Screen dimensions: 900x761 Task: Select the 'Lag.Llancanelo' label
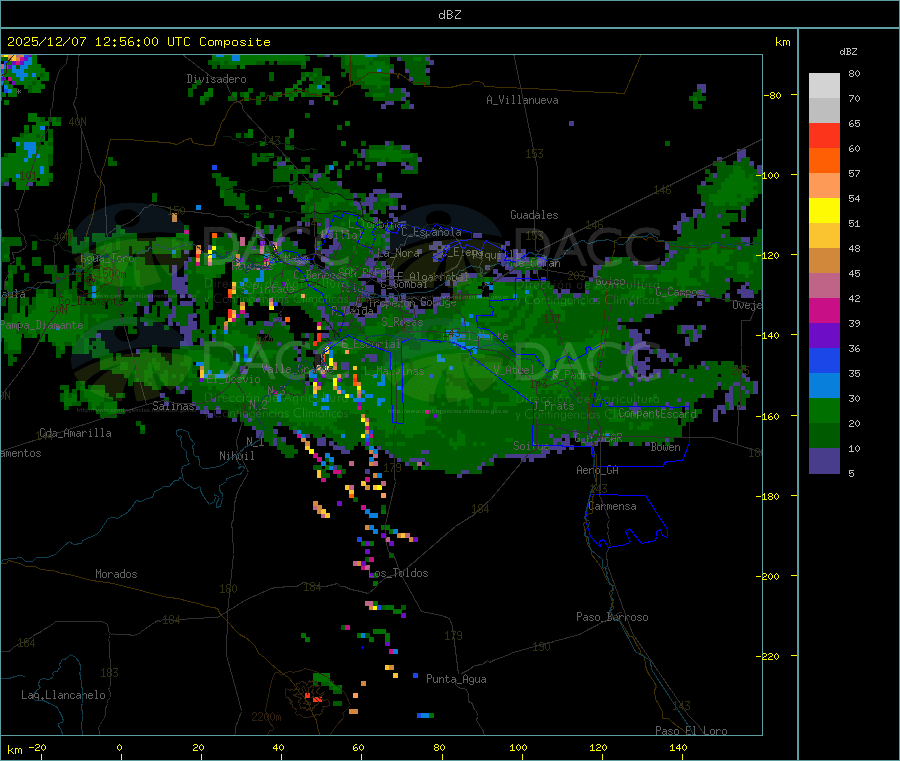pyautogui.click(x=63, y=695)
